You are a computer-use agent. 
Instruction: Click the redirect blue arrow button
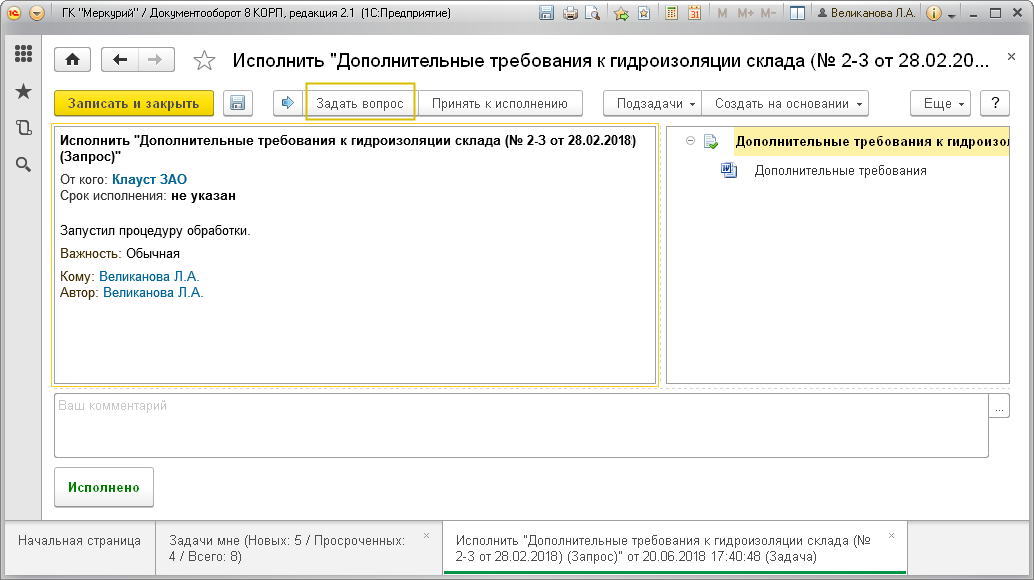tap(288, 103)
